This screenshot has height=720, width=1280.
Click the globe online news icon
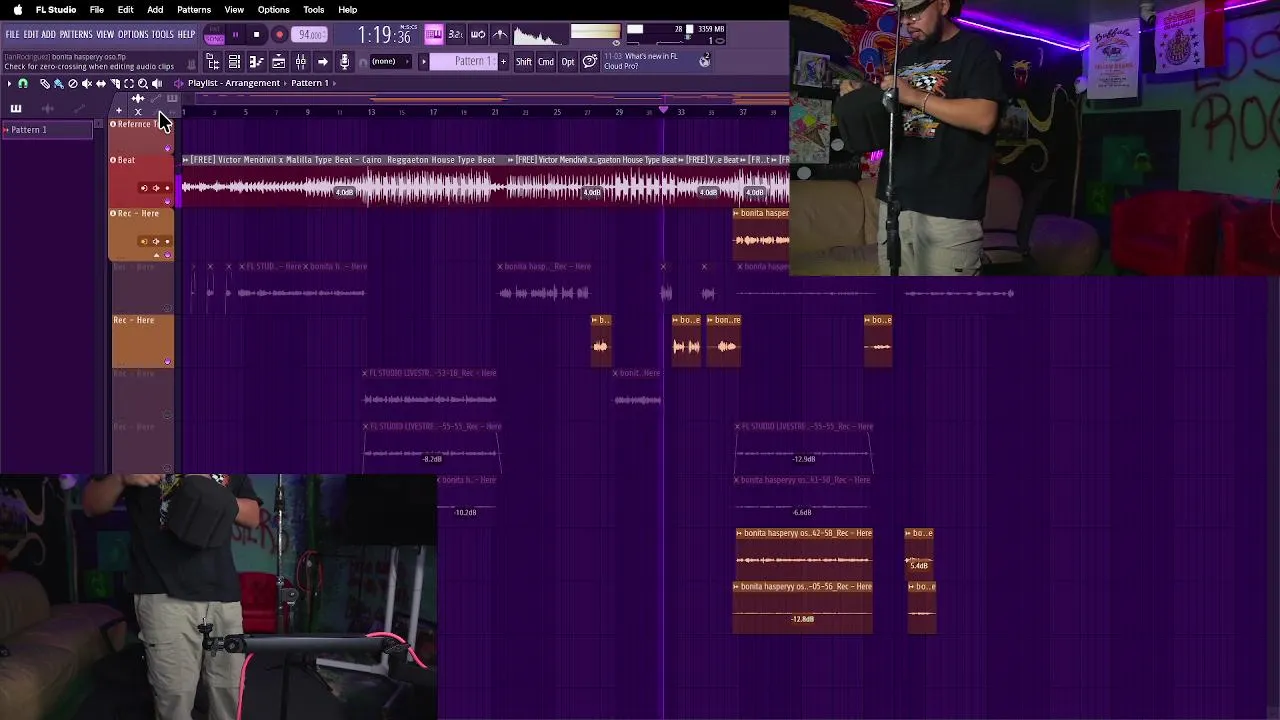tap(704, 61)
